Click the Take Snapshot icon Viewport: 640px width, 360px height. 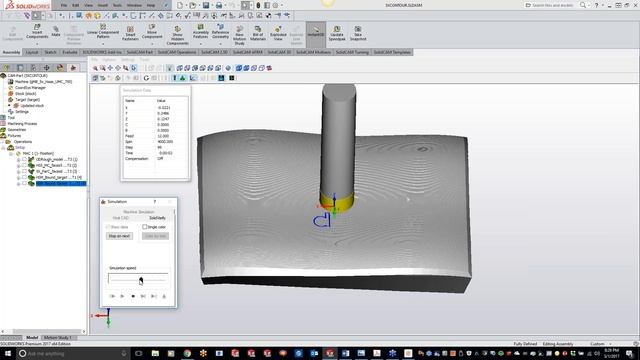pos(358,29)
